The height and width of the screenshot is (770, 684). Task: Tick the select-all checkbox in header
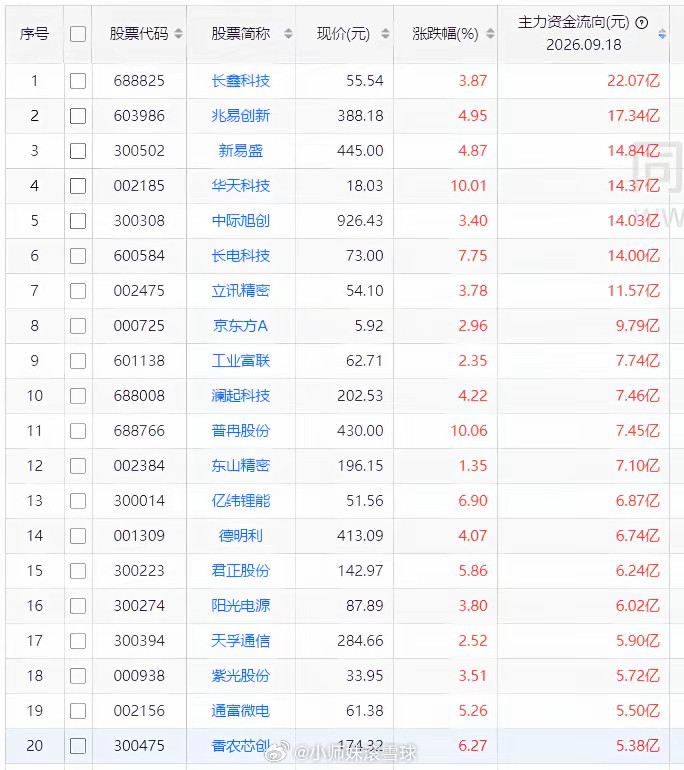pos(78,34)
